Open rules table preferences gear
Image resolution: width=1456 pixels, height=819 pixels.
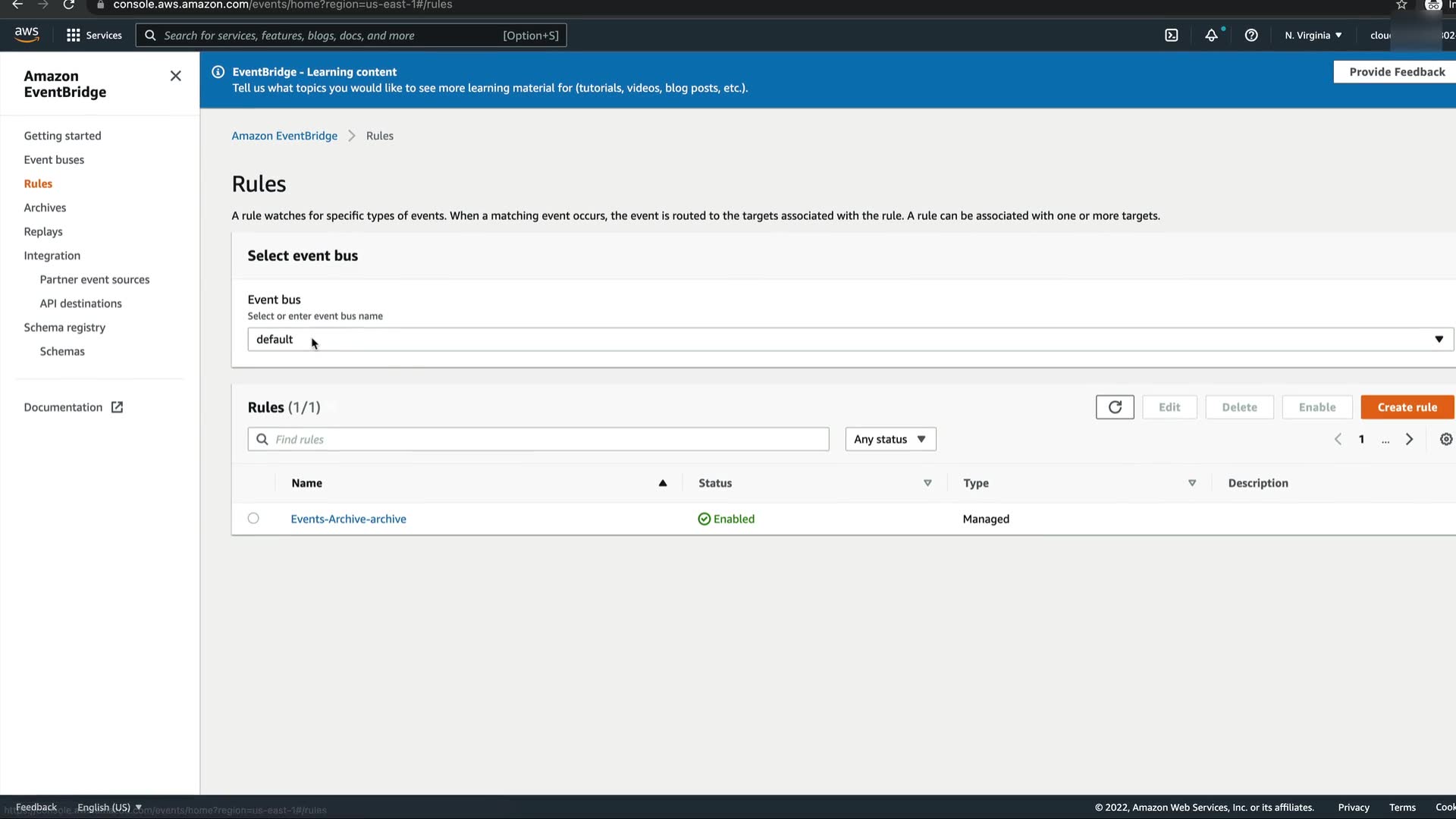(x=1445, y=439)
